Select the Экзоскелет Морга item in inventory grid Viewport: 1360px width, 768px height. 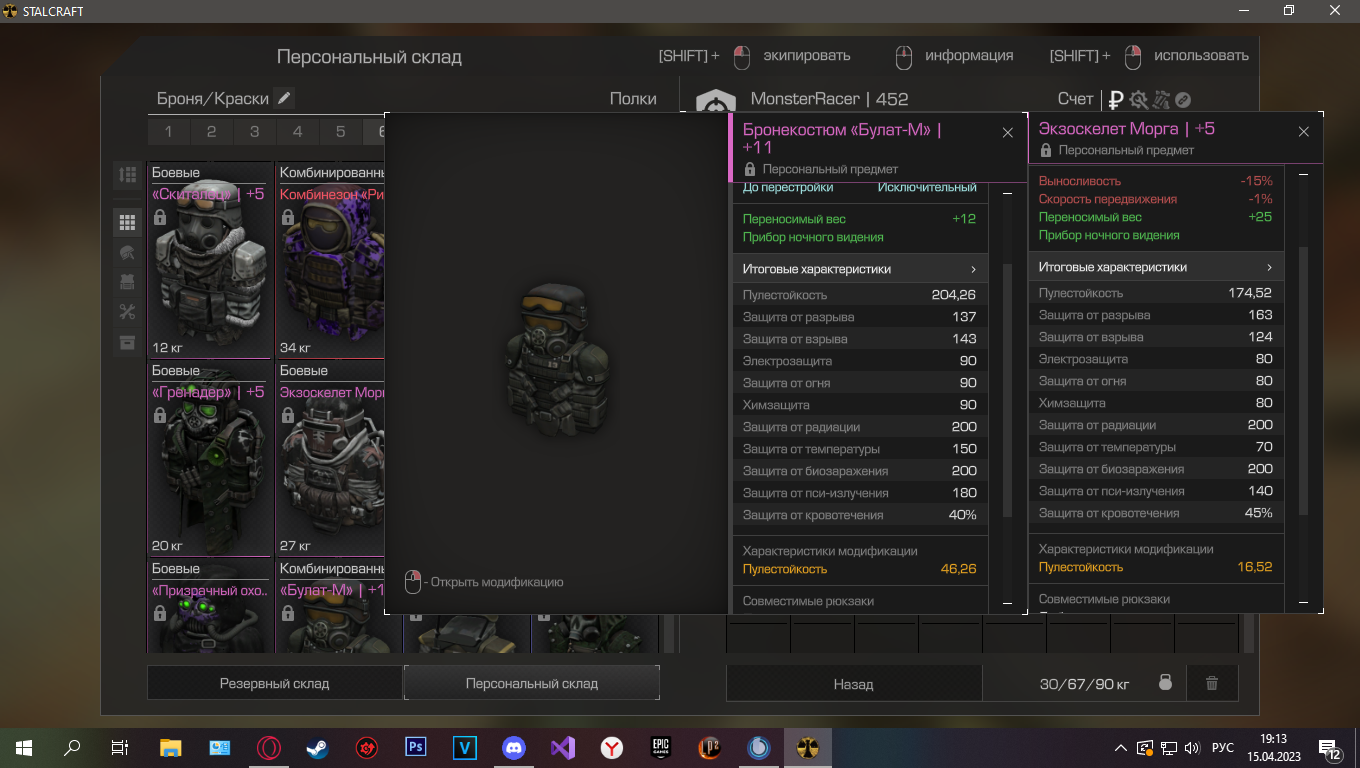tap(330, 458)
